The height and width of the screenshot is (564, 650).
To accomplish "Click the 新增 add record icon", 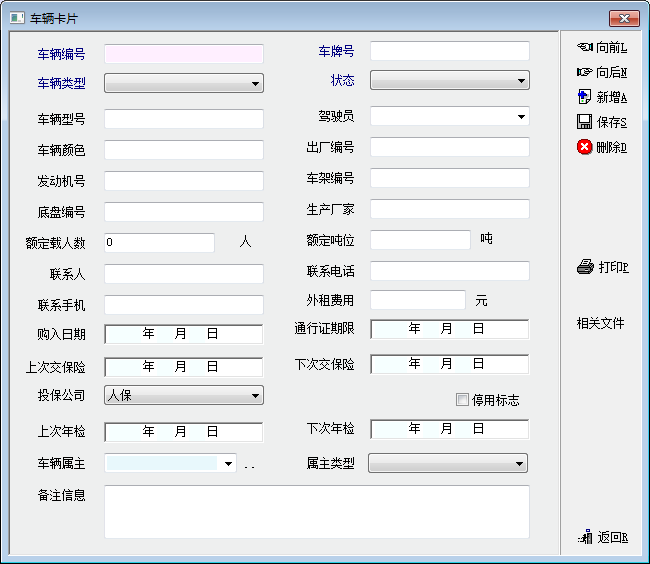I will [x=585, y=97].
